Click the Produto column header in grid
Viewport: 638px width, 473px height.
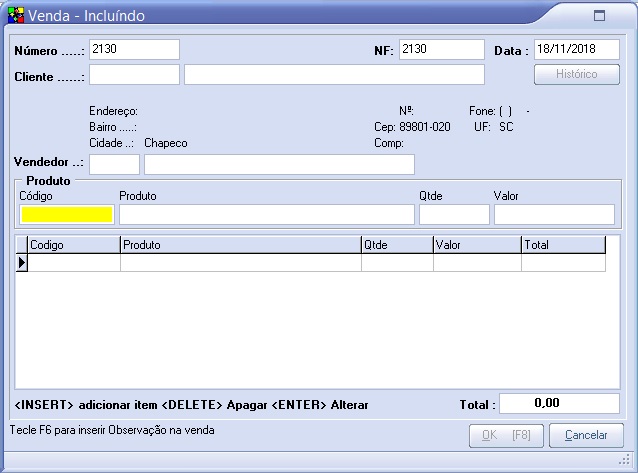click(240, 244)
